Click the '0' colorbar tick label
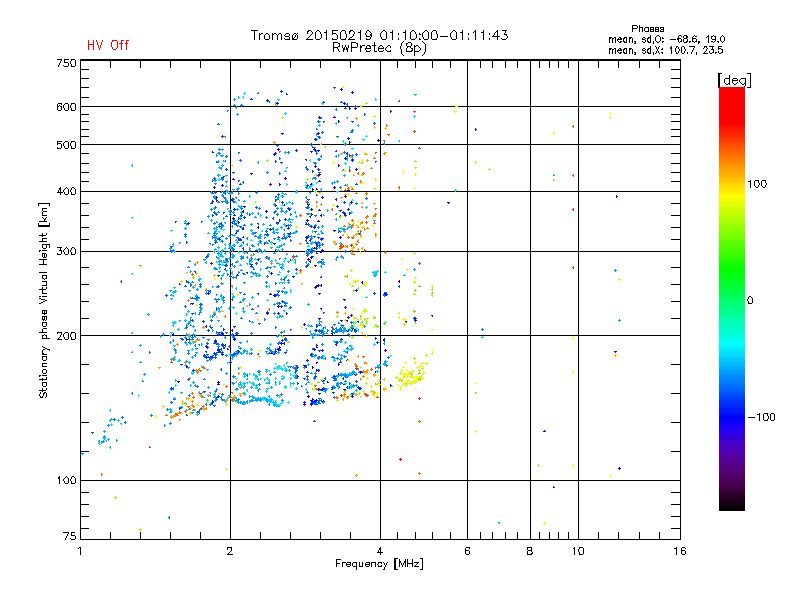Image resolution: width=800 pixels, height=600 pixels. tap(749, 301)
